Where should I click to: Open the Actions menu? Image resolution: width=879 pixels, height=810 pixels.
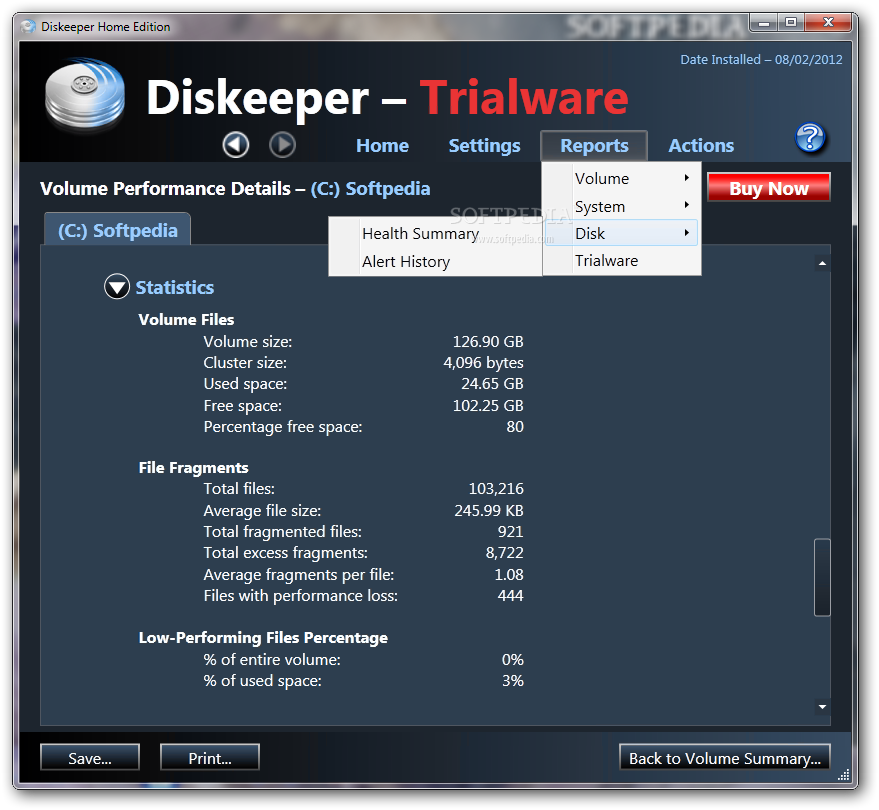point(701,146)
